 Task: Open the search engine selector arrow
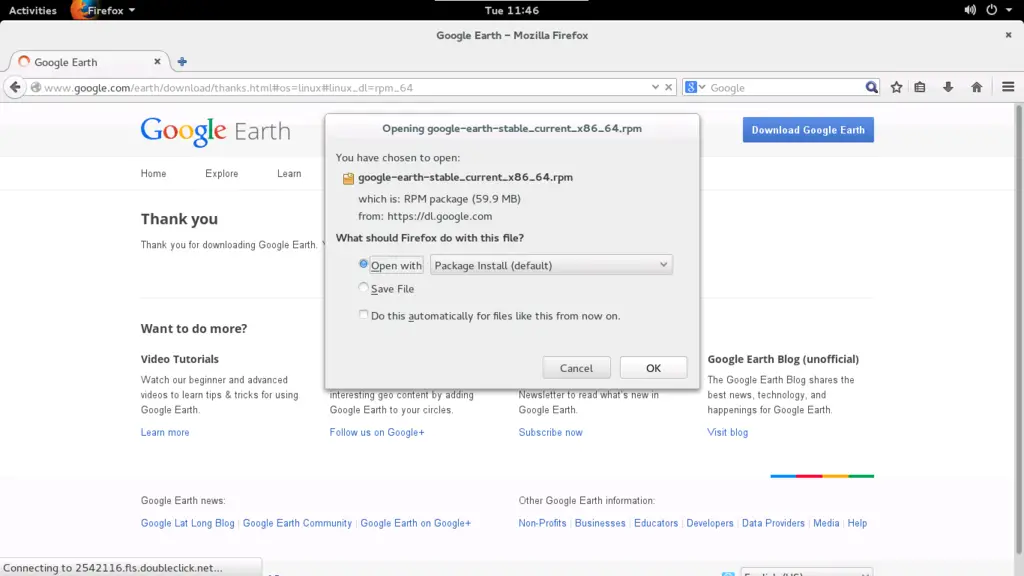click(x=702, y=87)
